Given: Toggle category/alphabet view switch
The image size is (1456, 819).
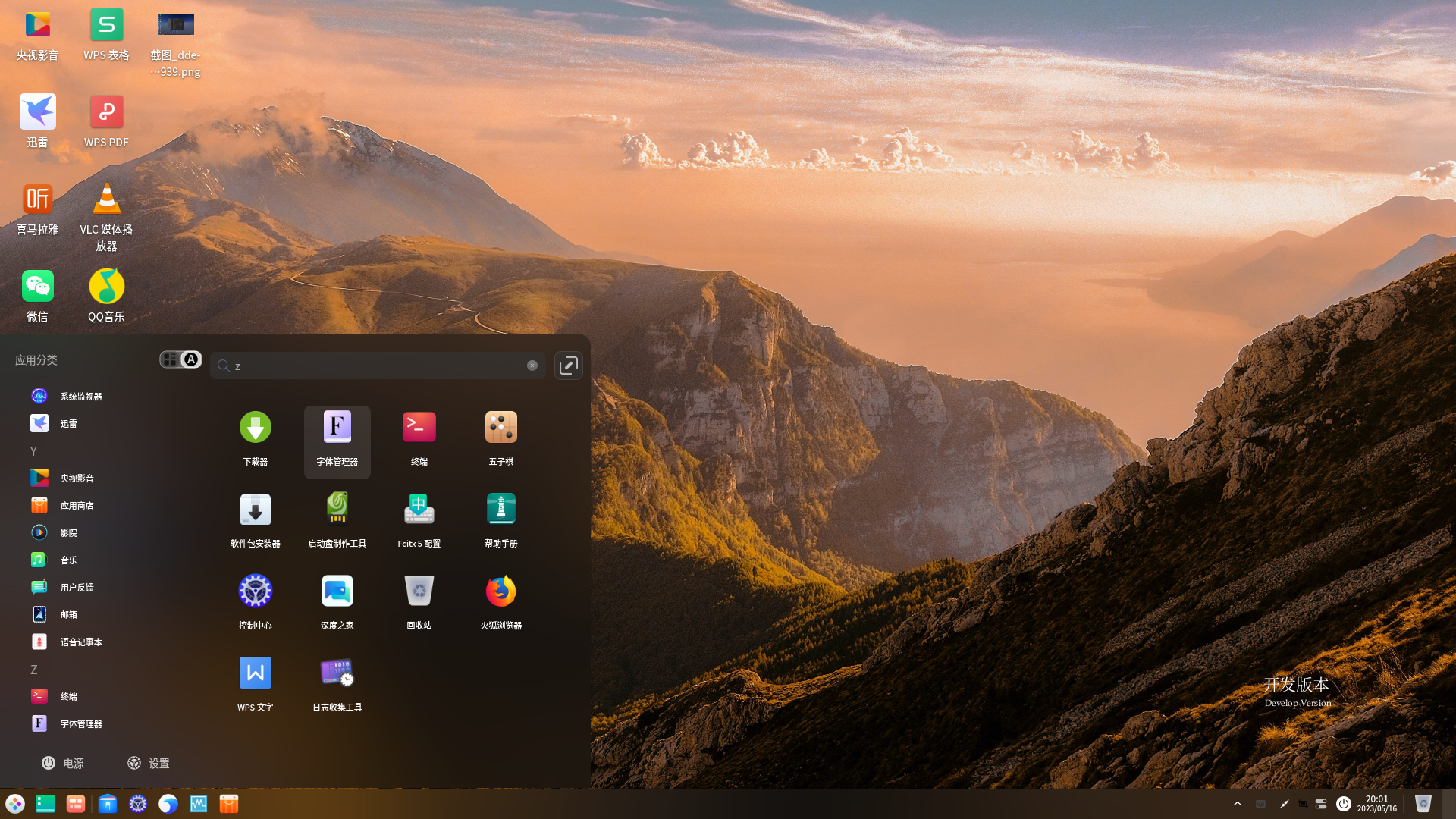Looking at the screenshot, I should click(x=180, y=359).
